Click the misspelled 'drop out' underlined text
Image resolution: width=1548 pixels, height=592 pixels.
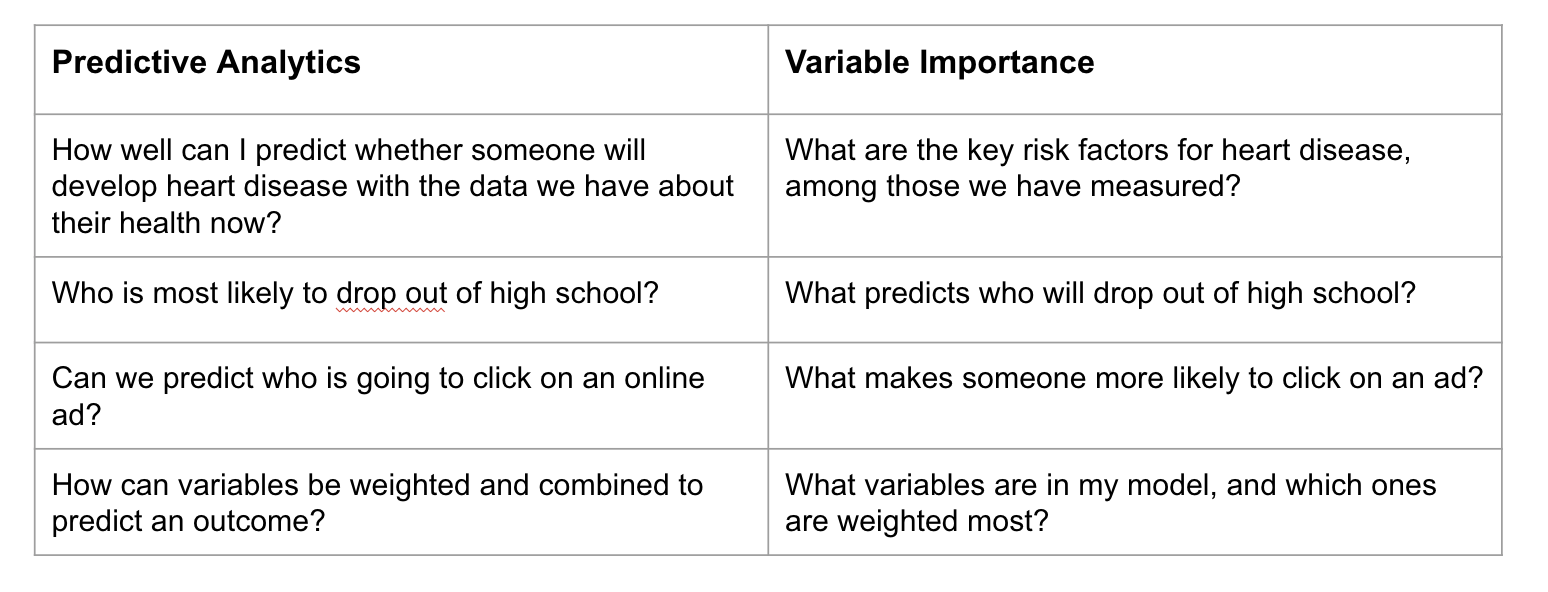(x=391, y=295)
